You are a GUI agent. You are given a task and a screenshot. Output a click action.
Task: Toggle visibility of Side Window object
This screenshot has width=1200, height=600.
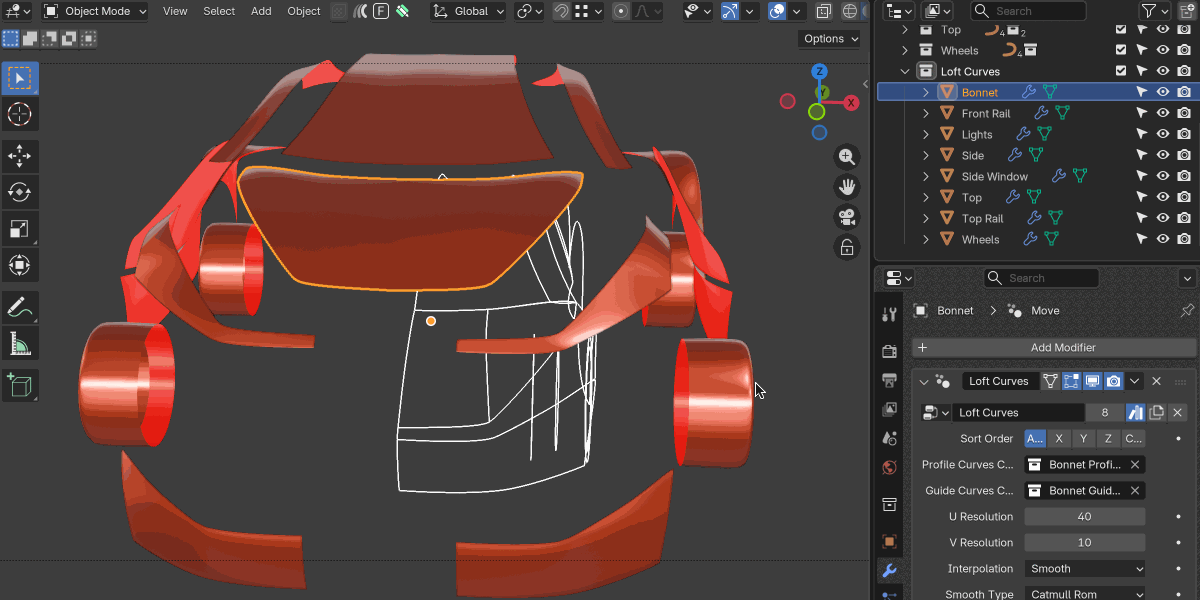pos(1163,176)
